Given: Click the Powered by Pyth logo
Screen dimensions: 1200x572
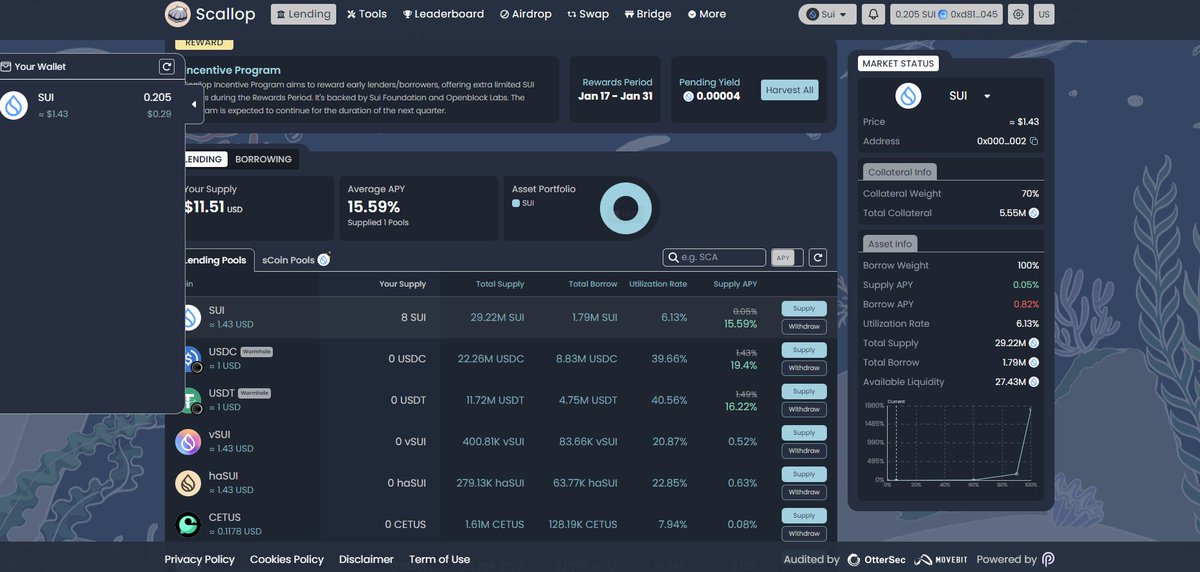Looking at the screenshot, I should pos(1048,560).
